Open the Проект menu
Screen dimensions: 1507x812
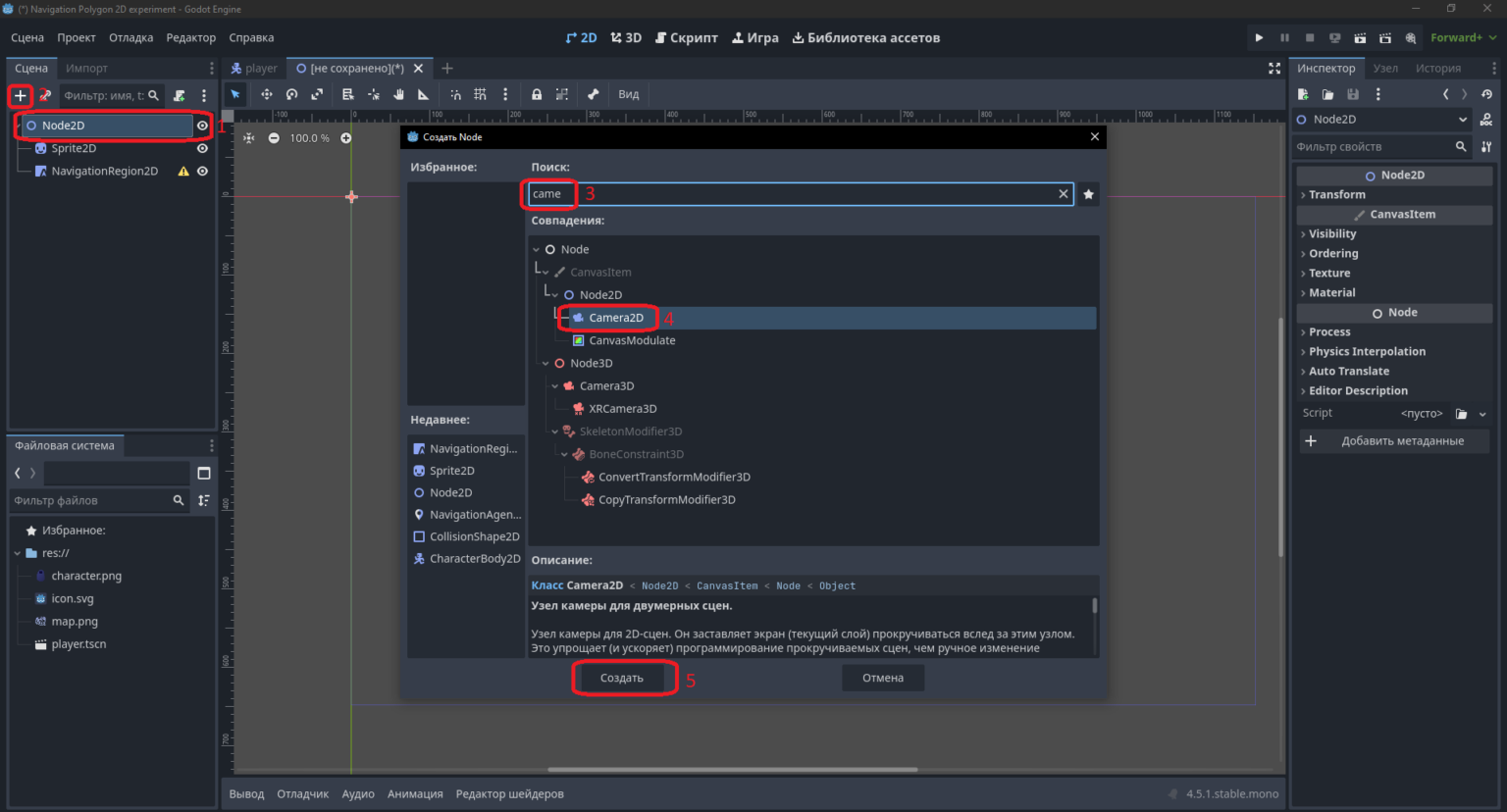(76, 37)
